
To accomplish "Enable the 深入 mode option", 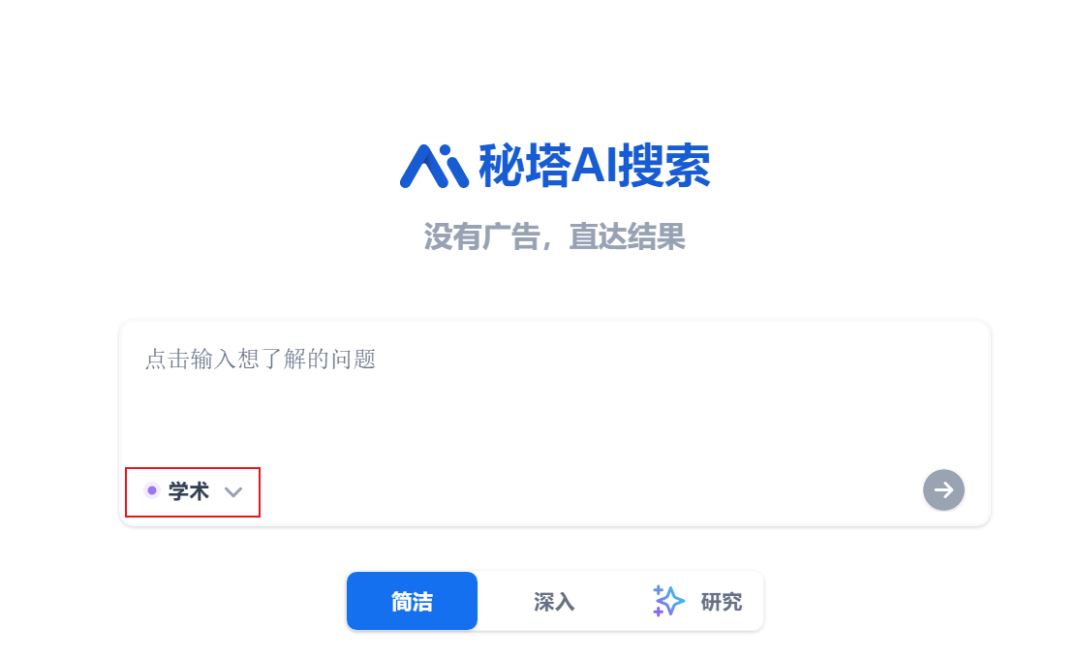I will tap(554, 601).
